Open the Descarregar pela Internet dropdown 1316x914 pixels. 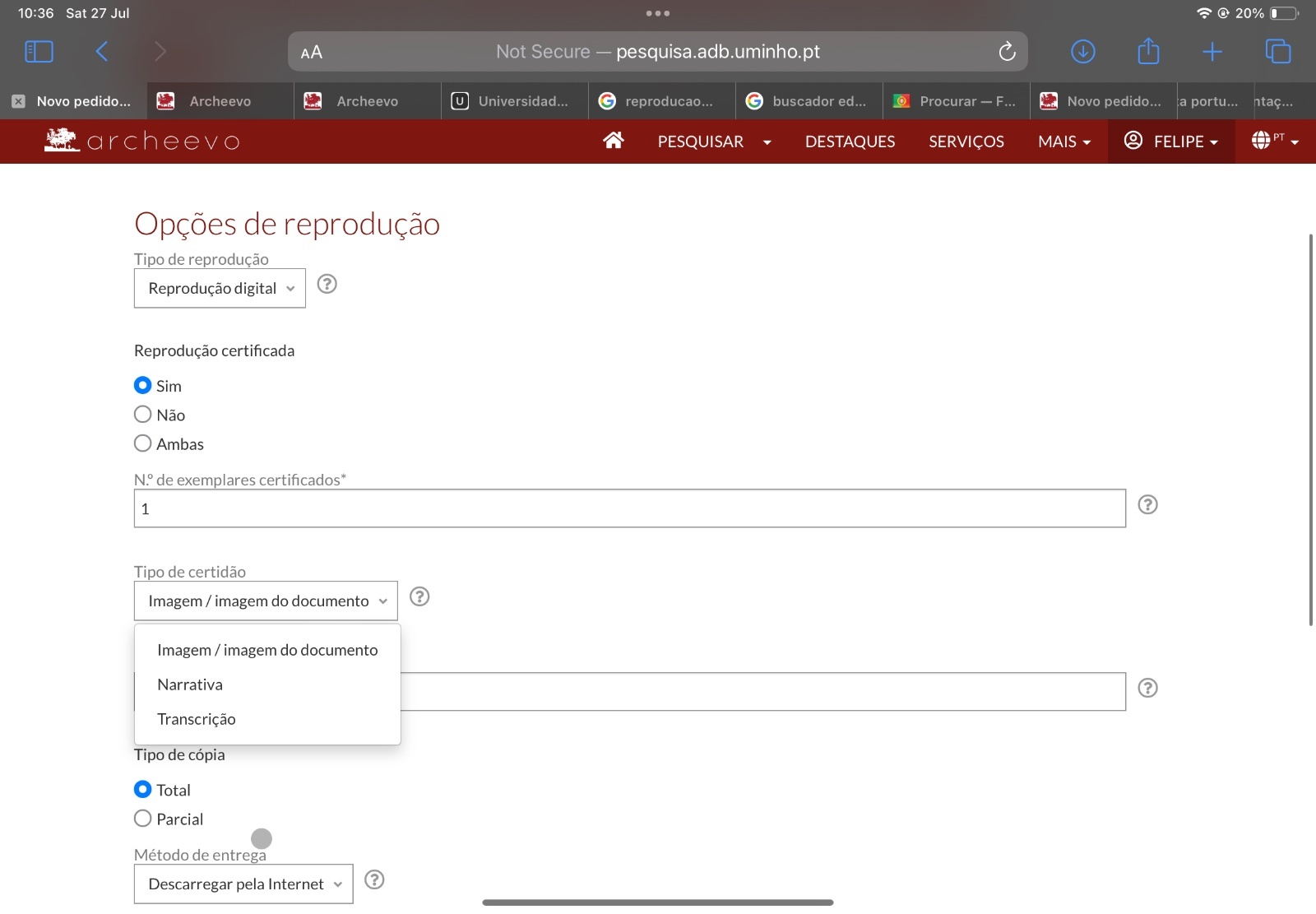click(x=243, y=884)
